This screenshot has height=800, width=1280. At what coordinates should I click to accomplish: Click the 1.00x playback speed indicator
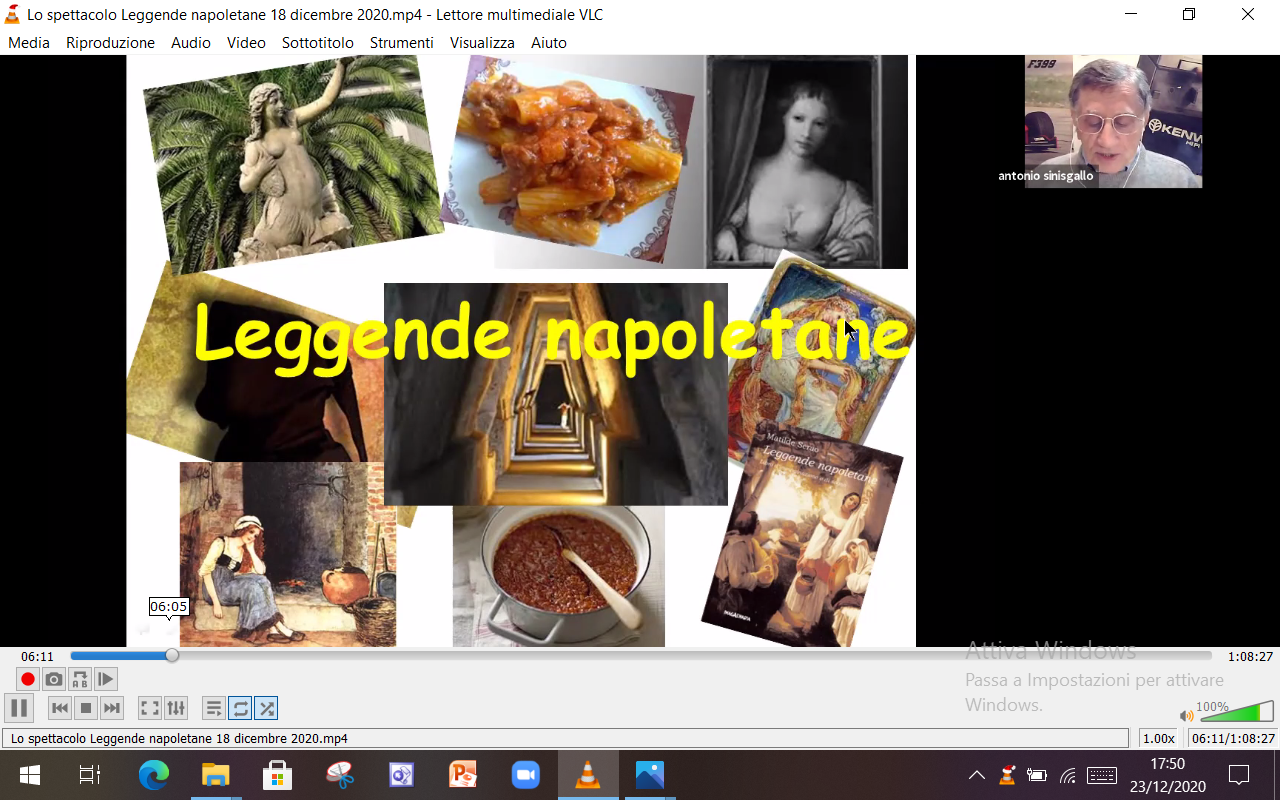click(1159, 738)
